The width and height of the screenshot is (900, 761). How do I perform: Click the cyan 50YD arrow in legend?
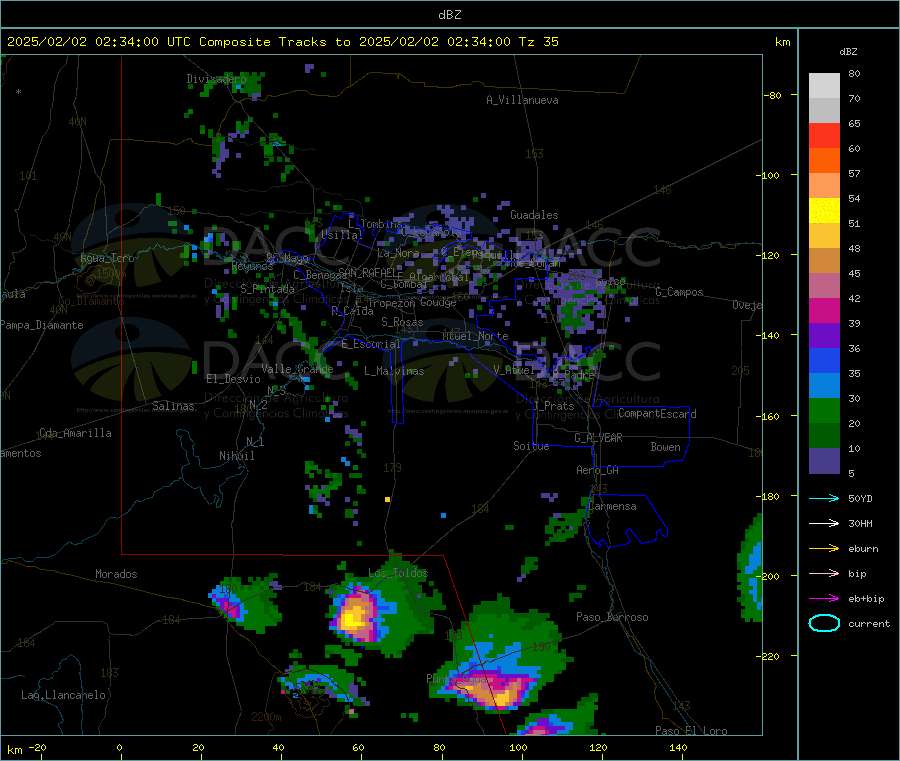(824, 498)
